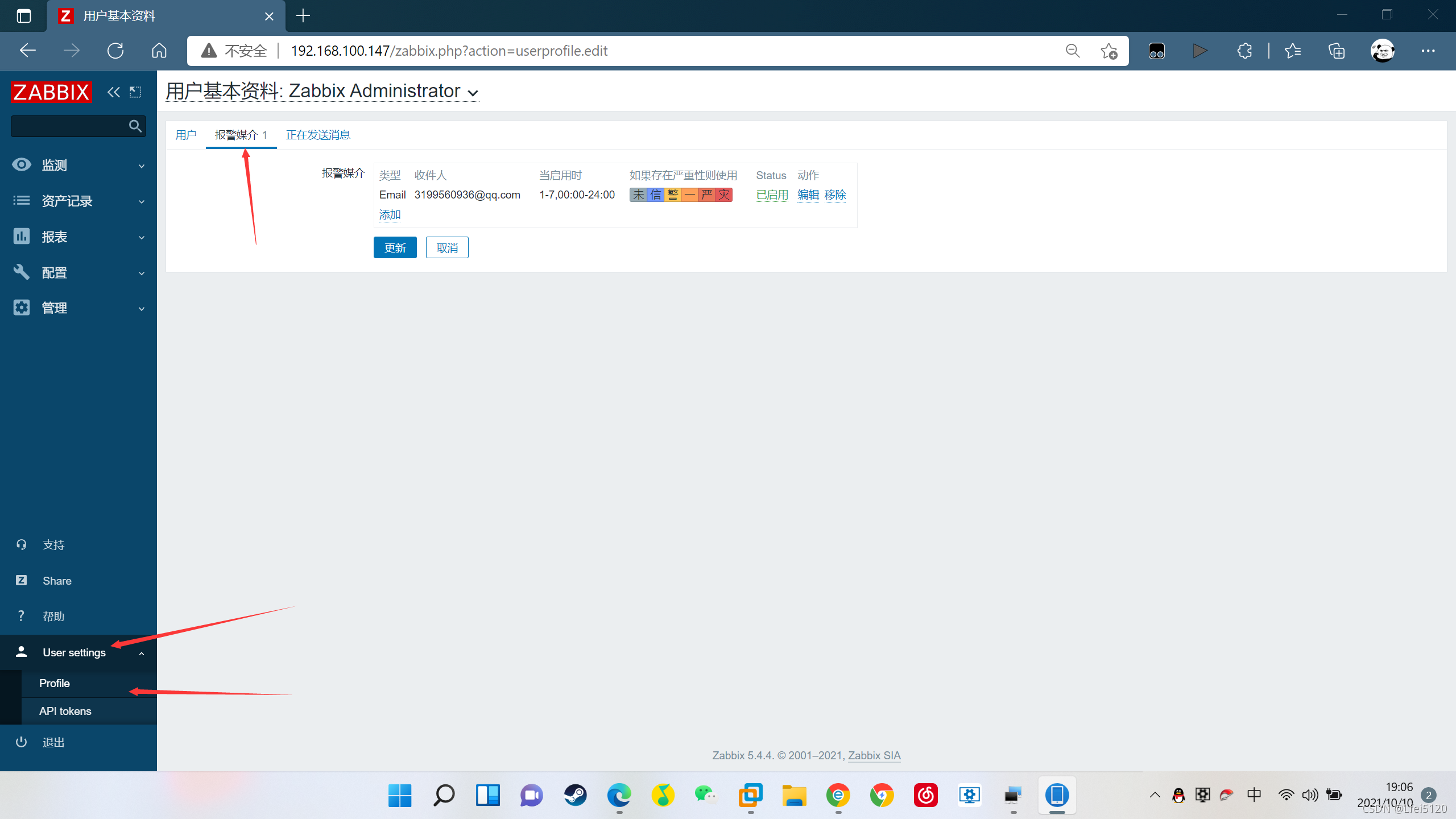Select the 正在发送消息 tab
The width and height of the screenshot is (1456, 819).
(318, 134)
